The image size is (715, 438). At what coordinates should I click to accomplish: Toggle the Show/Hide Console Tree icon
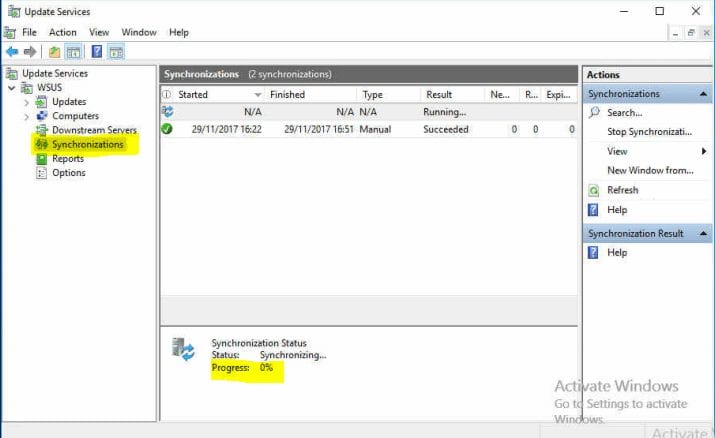click(73, 52)
